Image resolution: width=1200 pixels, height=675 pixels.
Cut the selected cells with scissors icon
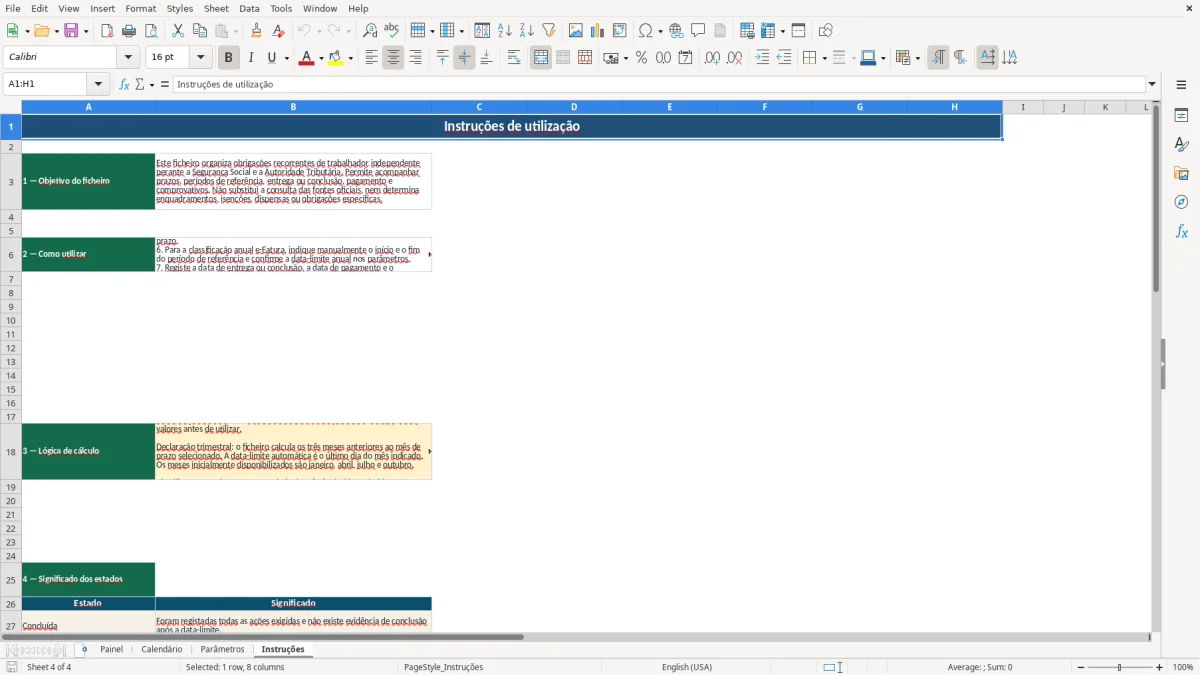[x=178, y=31]
